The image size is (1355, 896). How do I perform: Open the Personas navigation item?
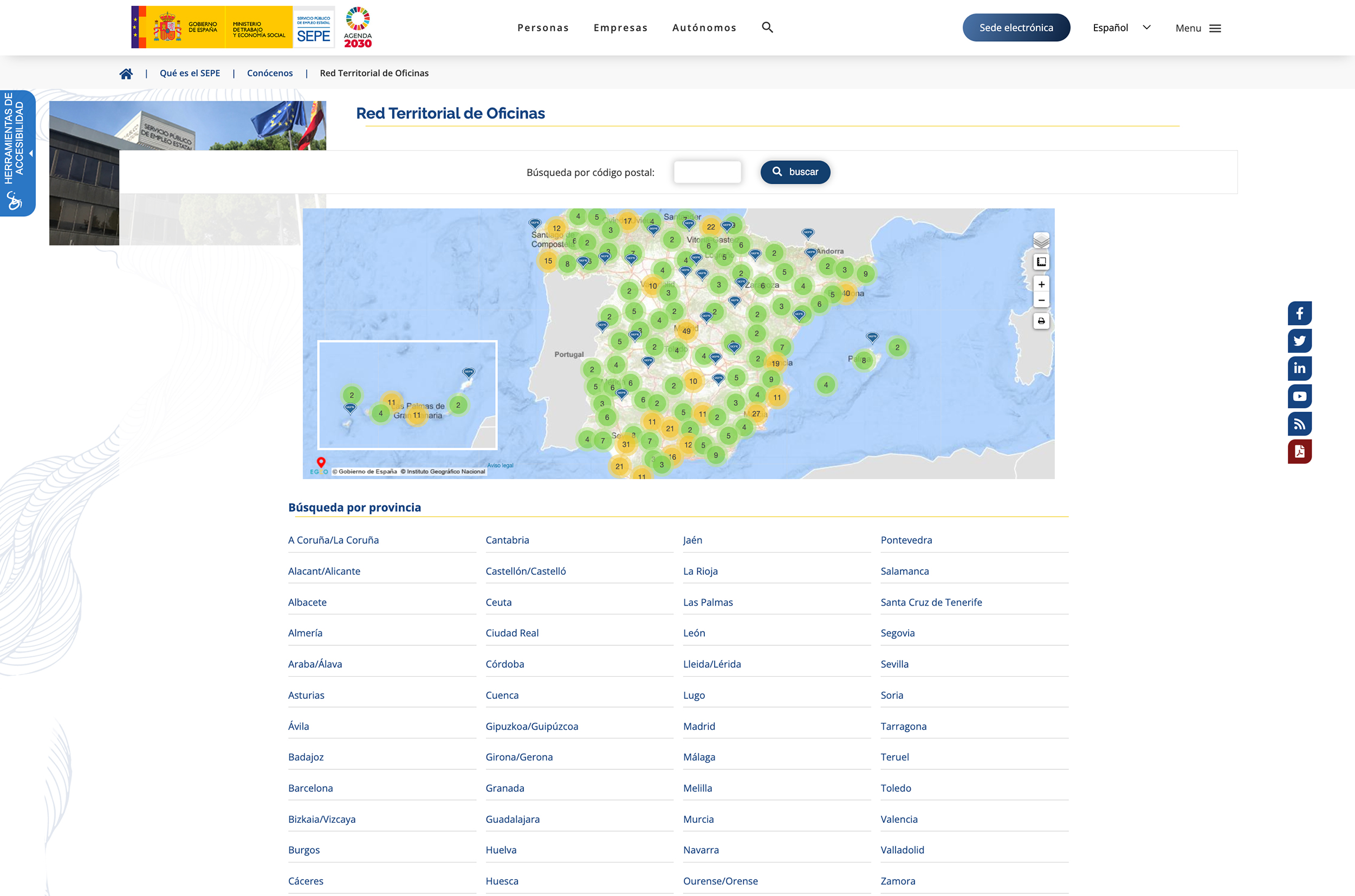click(542, 28)
